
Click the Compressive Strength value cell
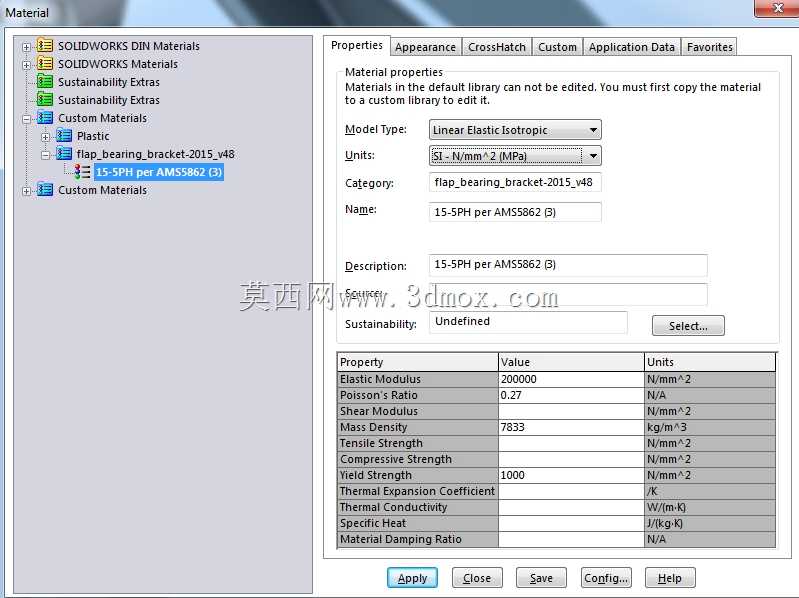[571, 459]
